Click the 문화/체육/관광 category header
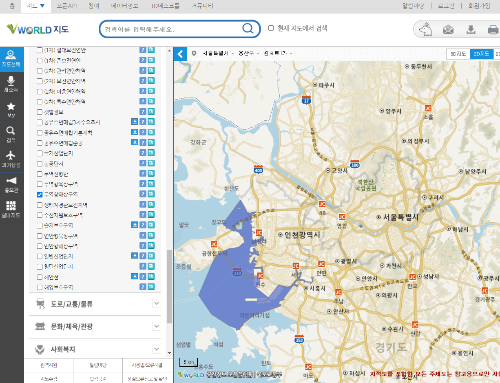This screenshot has width=500, height=383. coord(95,326)
